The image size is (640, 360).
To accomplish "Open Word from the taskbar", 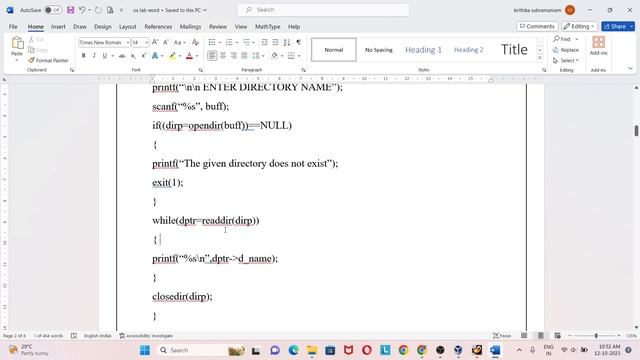I will point(495,350).
